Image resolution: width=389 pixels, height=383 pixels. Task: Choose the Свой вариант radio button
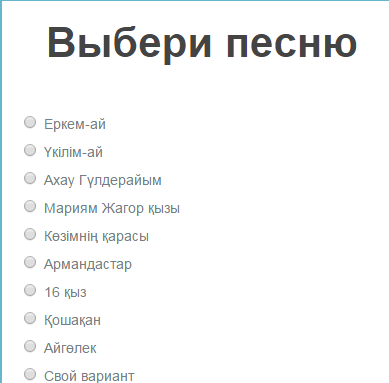[30, 374]
